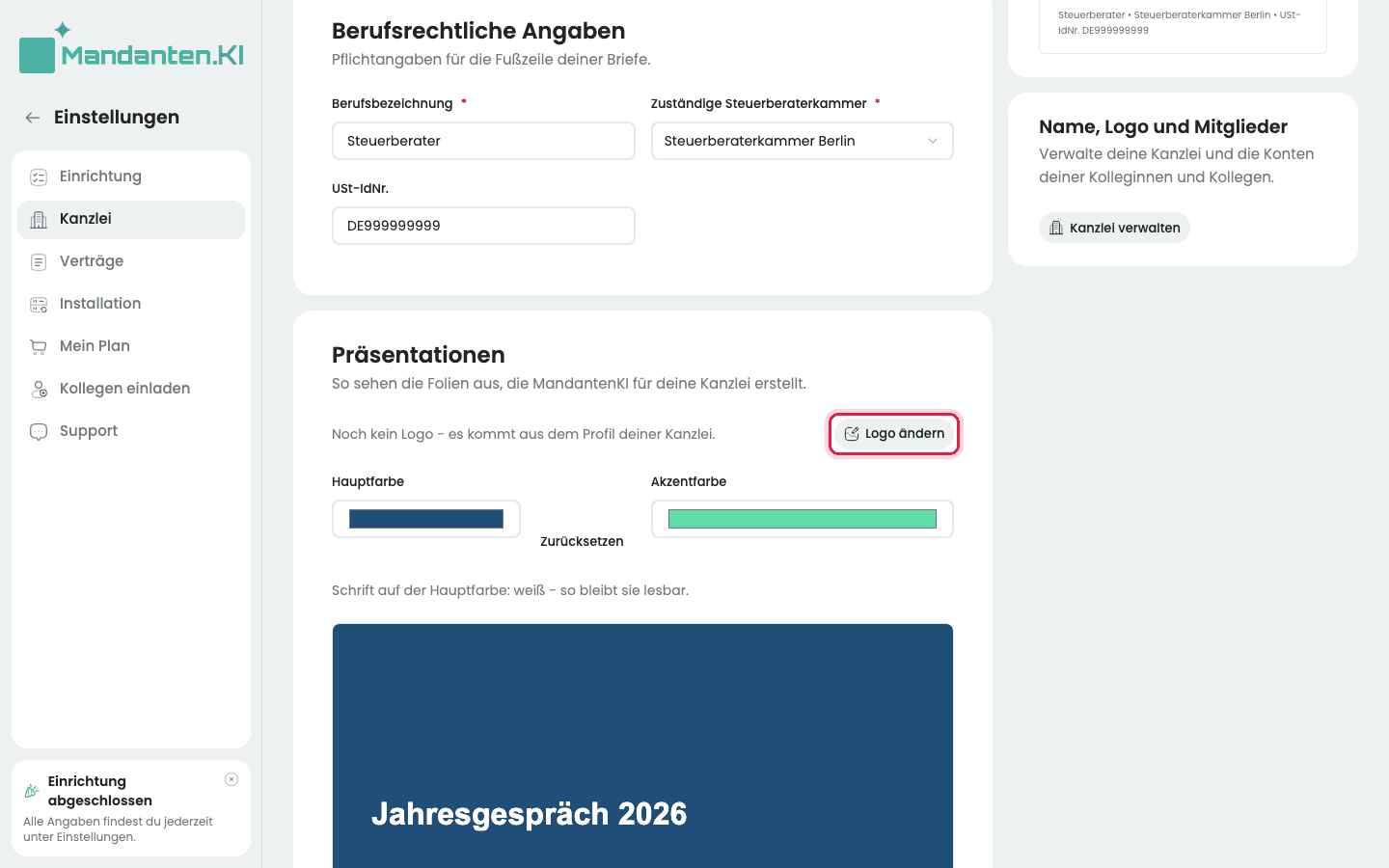1389x868 pixels.
Task: Click building icon in Kanzlei verwalten button
Action: (1056, 228)
